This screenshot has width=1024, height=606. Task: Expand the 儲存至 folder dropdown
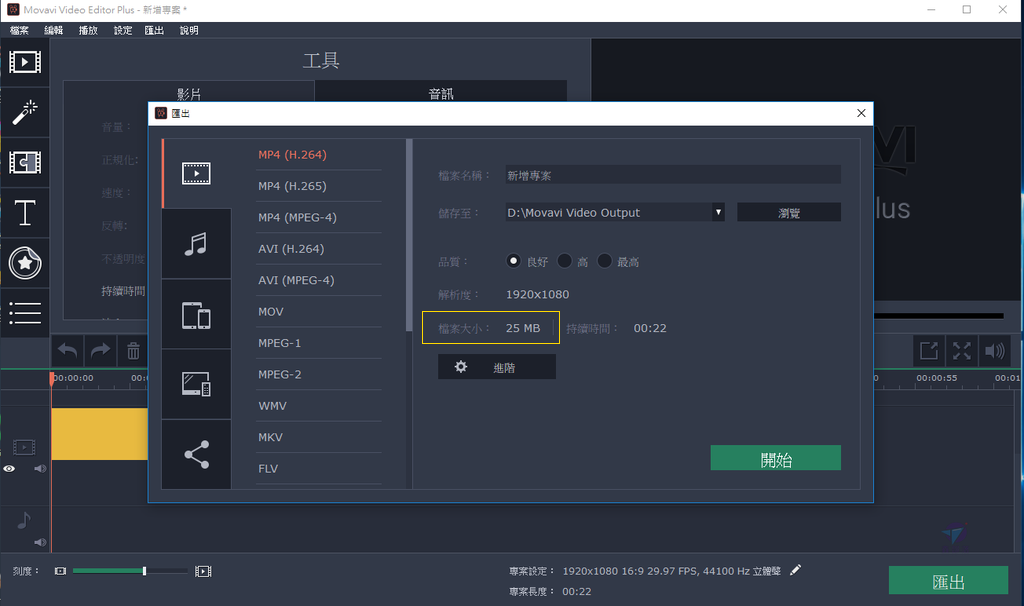[x=718, y=212]
